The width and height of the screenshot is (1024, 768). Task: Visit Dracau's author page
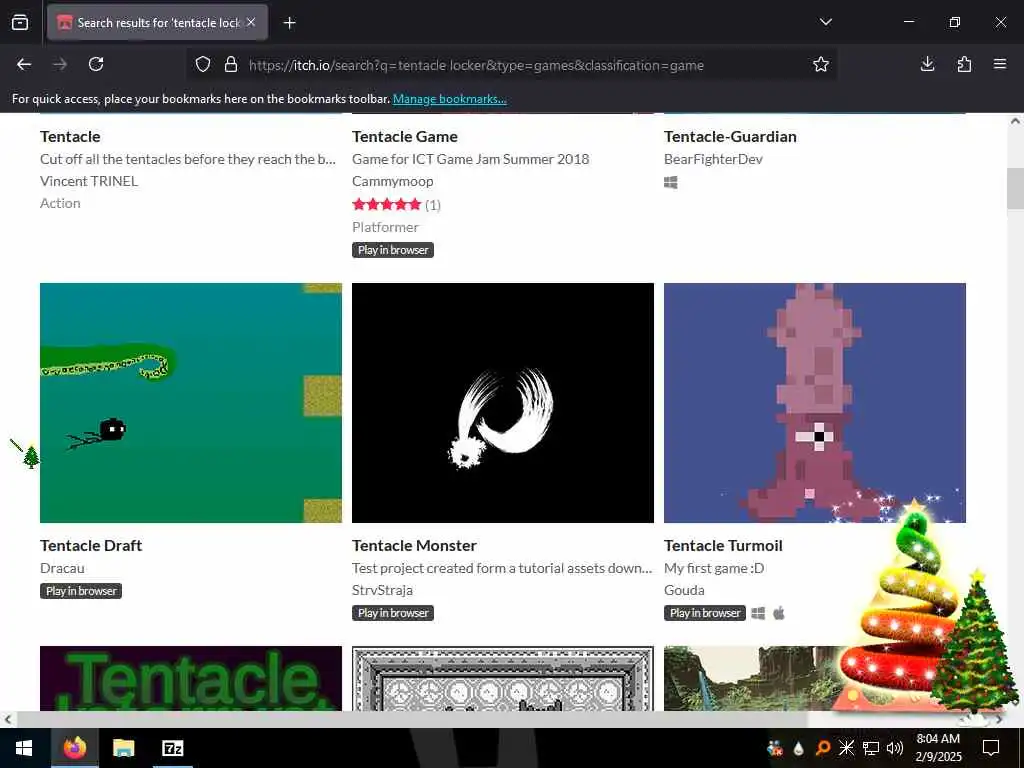[x=62, y=568]
